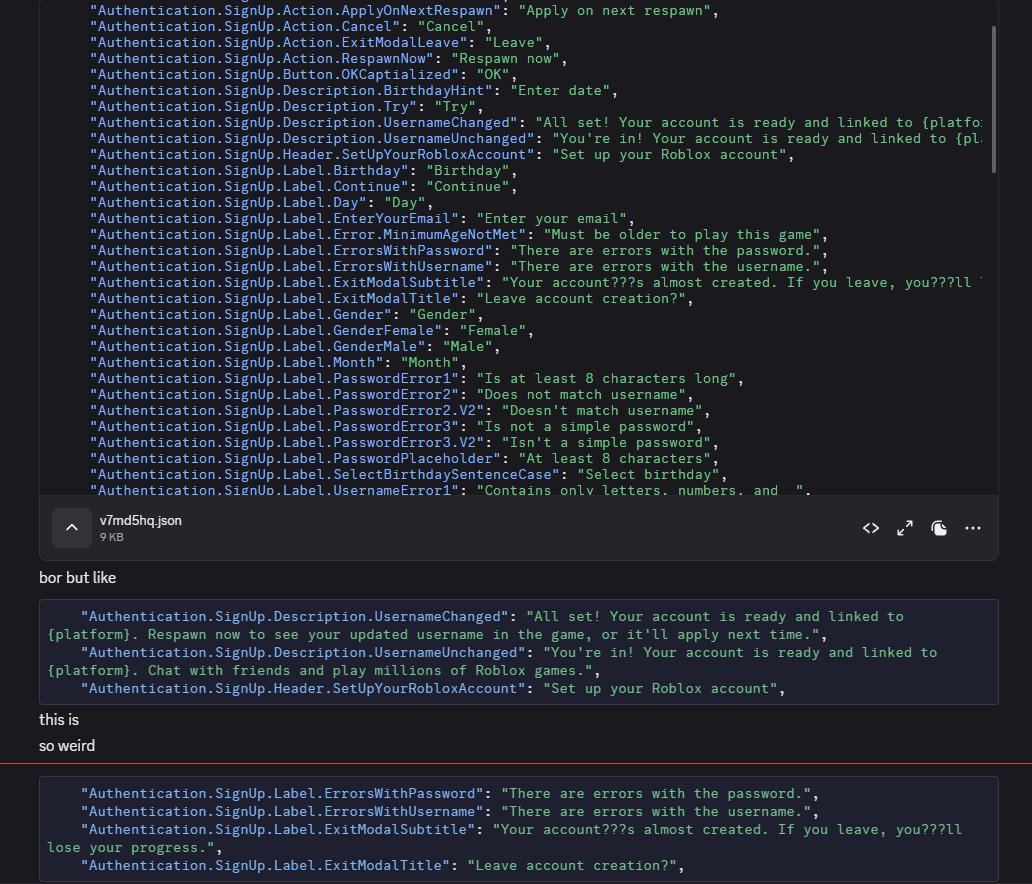Viewport: 1032px width, 884px height.
Task: Click the Label.Gender line
Action: click(x=286, y=315)
